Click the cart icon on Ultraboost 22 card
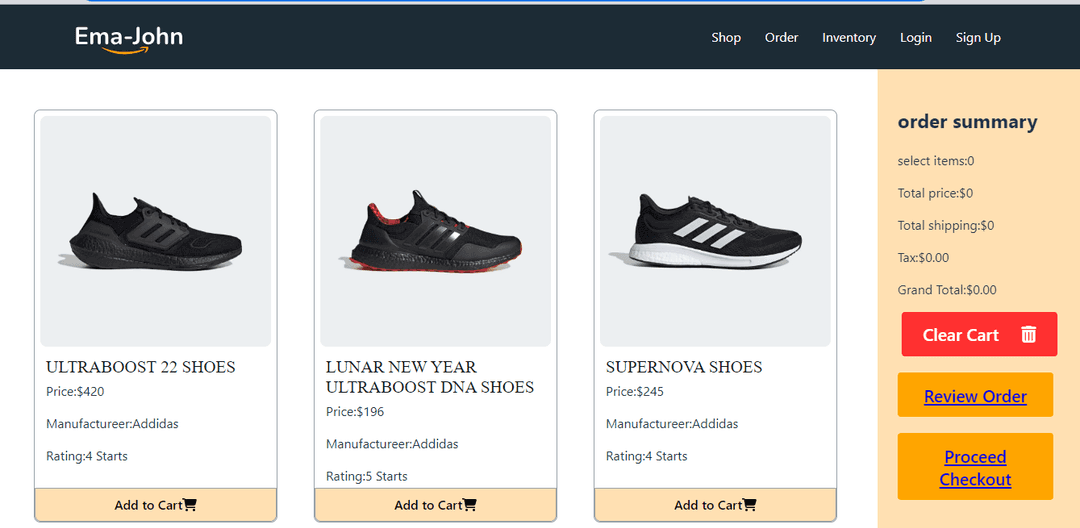Screen dimensions: 1080x528 click(190, 505)
